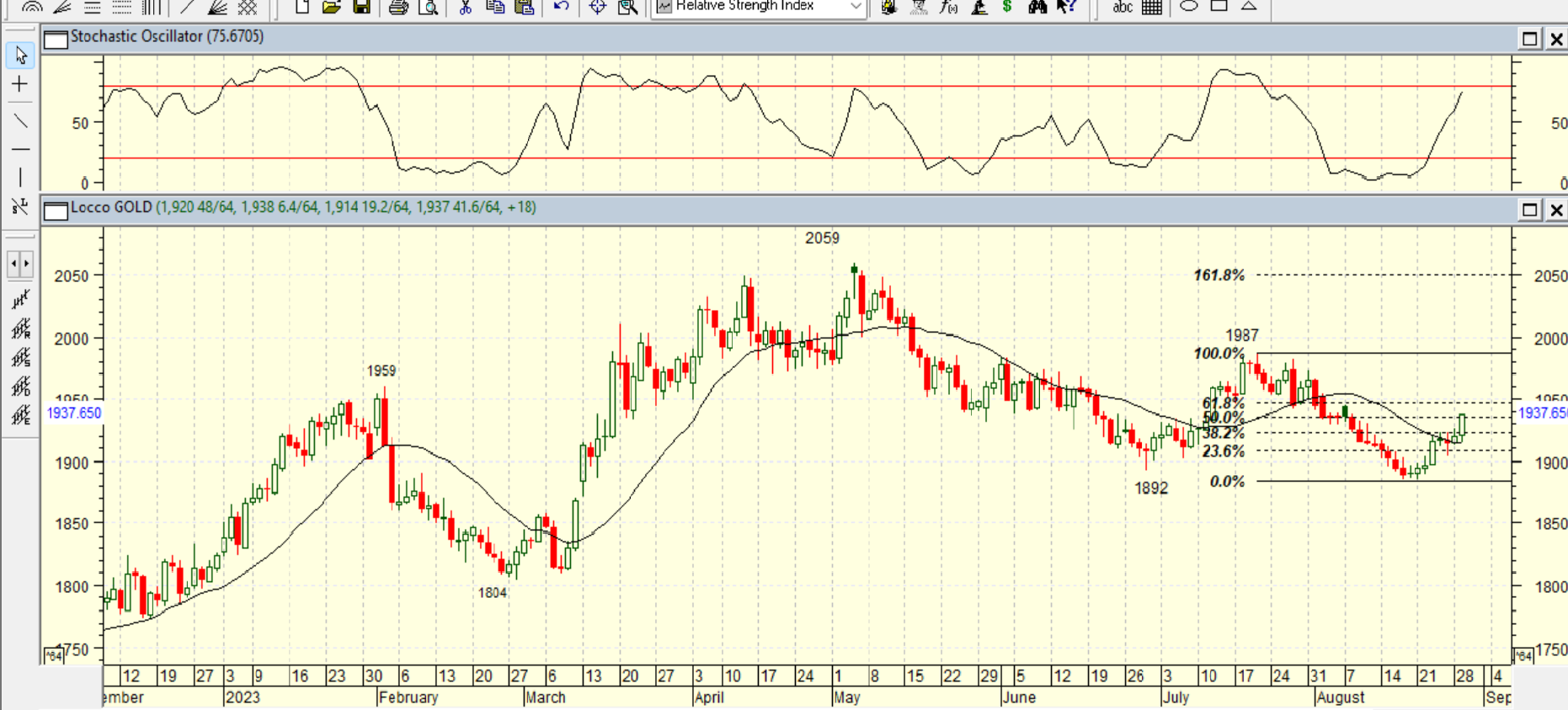Click the Fibonacci arcs tool icon

coord(32,7)
